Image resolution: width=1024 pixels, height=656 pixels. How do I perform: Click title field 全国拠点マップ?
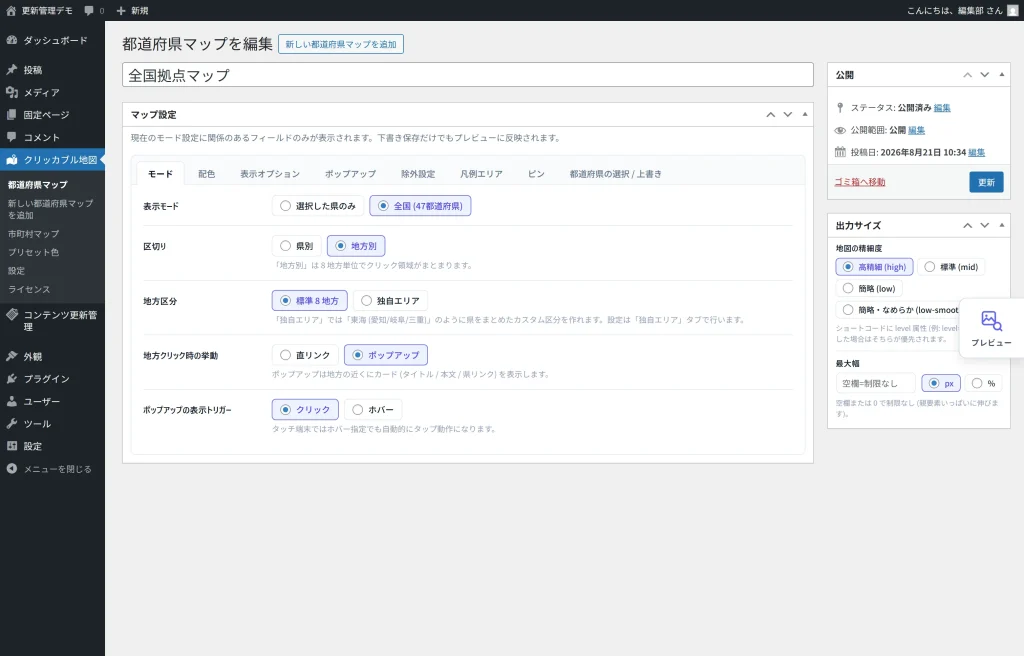pos(468,74)
